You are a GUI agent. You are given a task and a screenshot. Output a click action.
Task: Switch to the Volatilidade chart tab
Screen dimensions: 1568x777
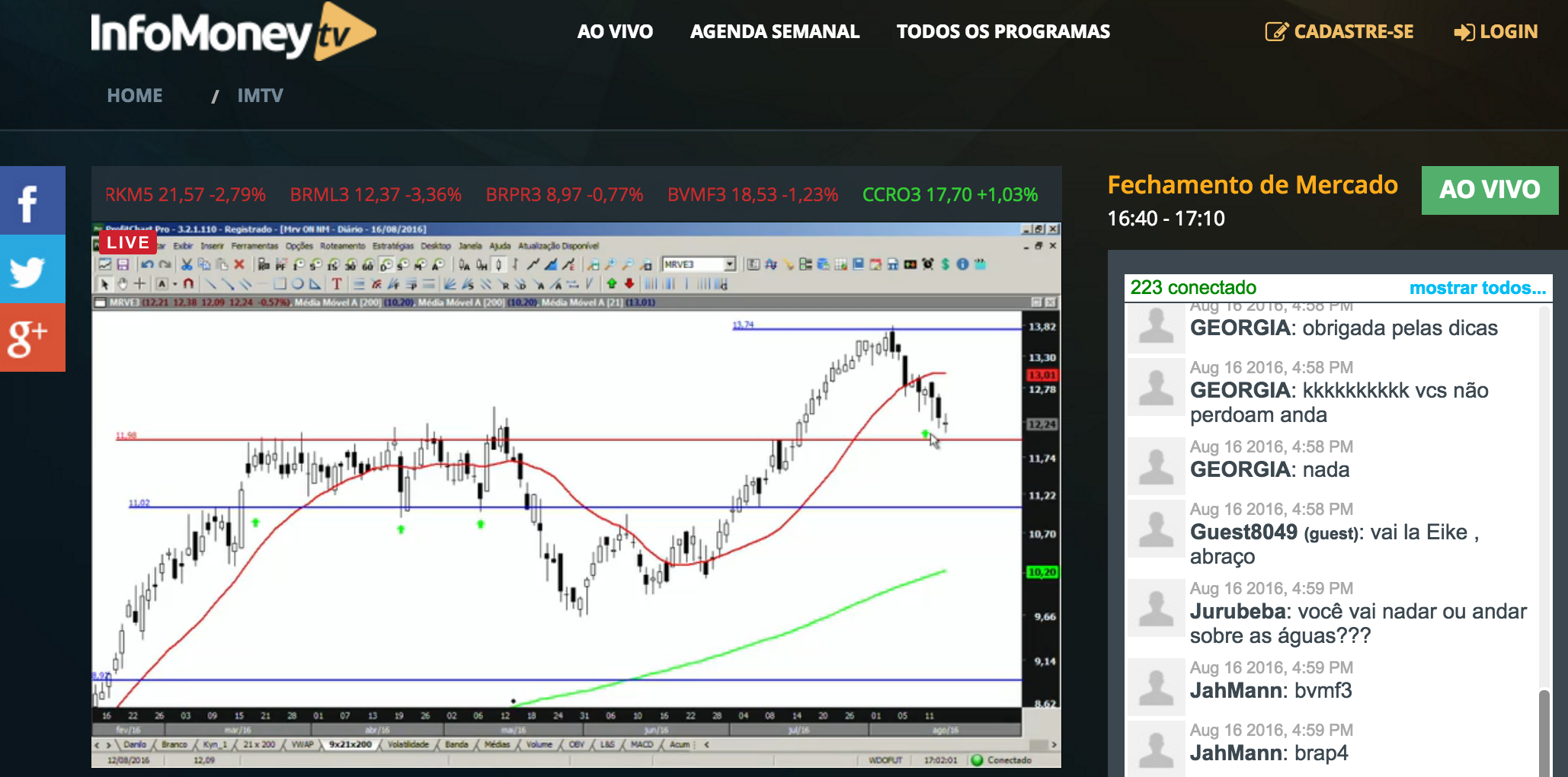(x=408, y=744)
